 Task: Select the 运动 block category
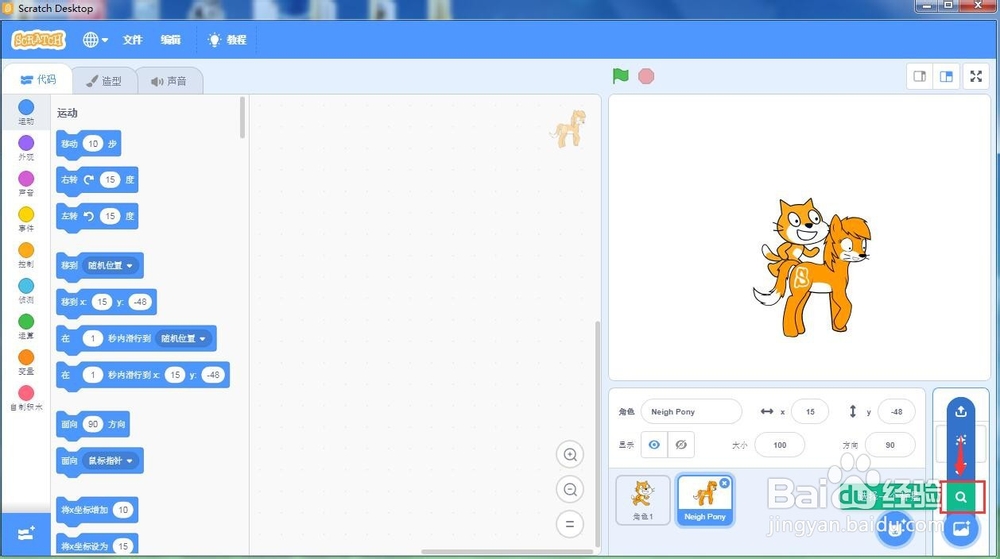click(26, 112)
